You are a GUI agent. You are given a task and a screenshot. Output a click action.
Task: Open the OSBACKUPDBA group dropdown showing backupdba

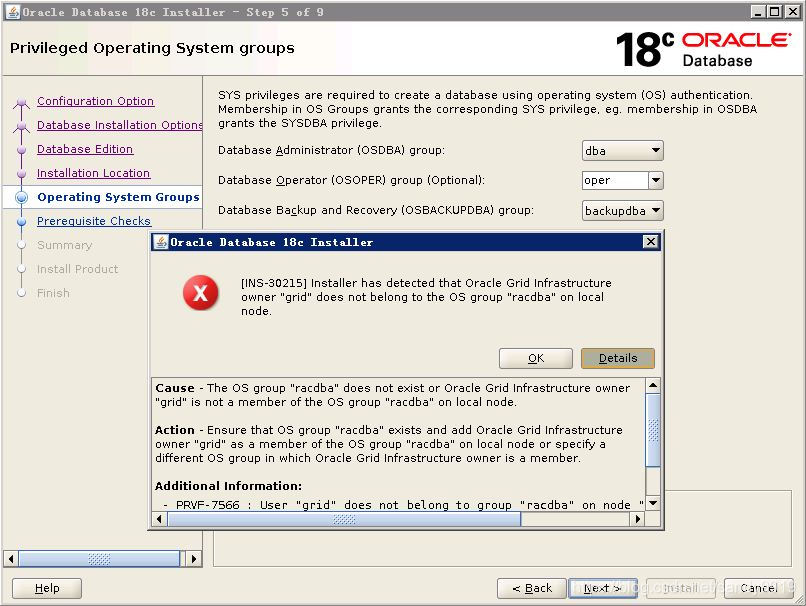pos(622,210)
